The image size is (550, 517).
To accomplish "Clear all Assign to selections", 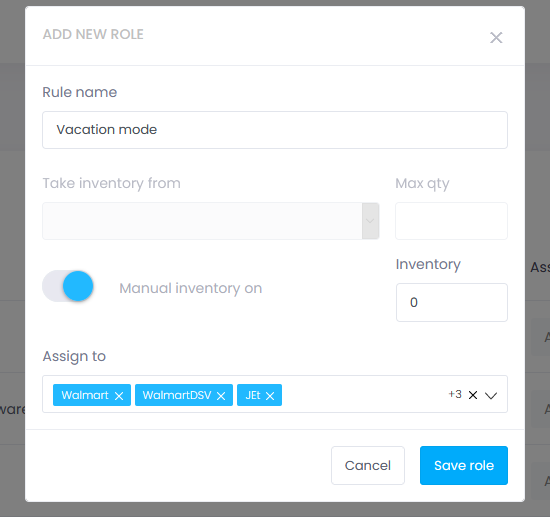I will point(473,395).
